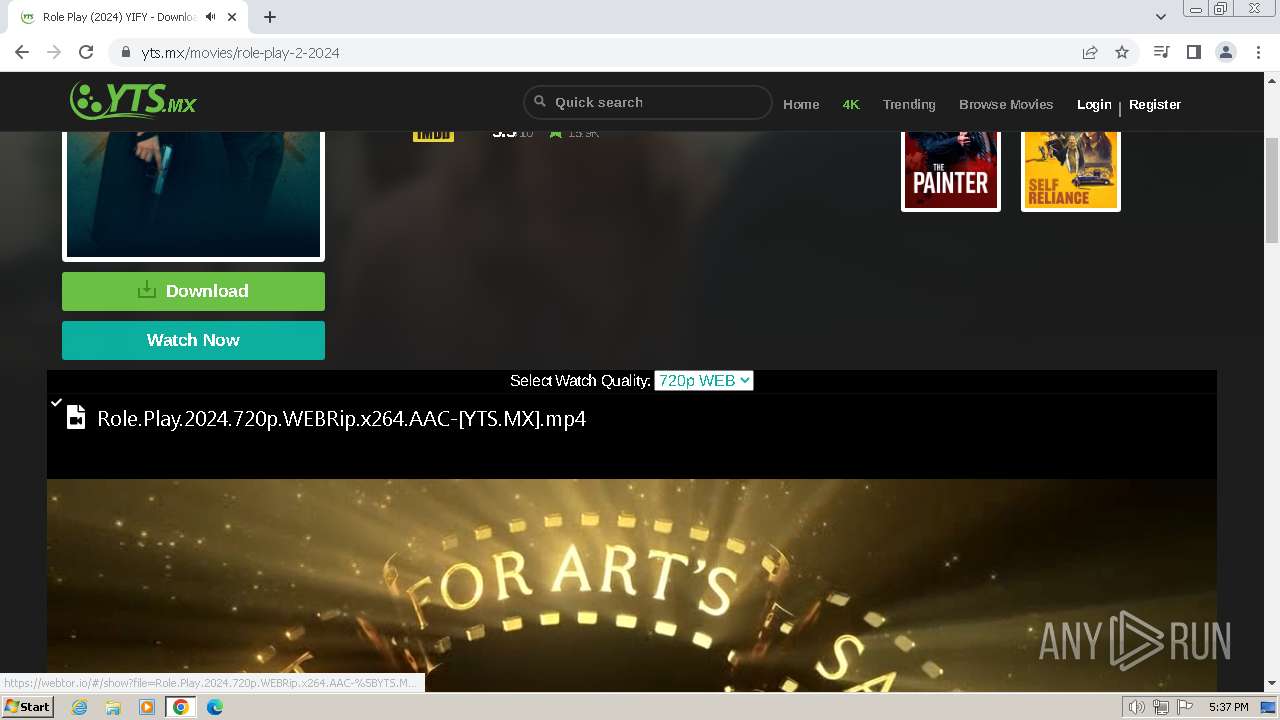This screenshot has height=720, width=1280.
Task: Click the taskbar clock 5:37 PM
Action: tap(1229, 707)
